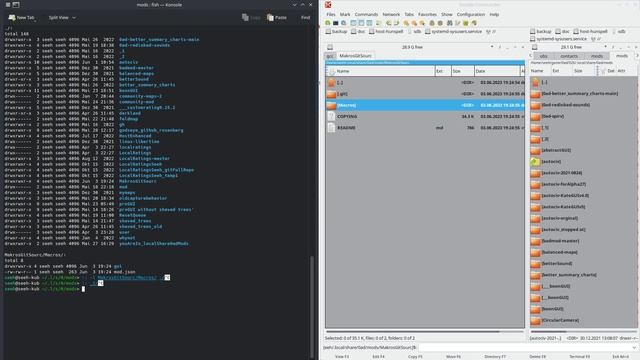The image size is (640, 360).
Task: Click the Terminal F9 button
Action: pos(580,356)
